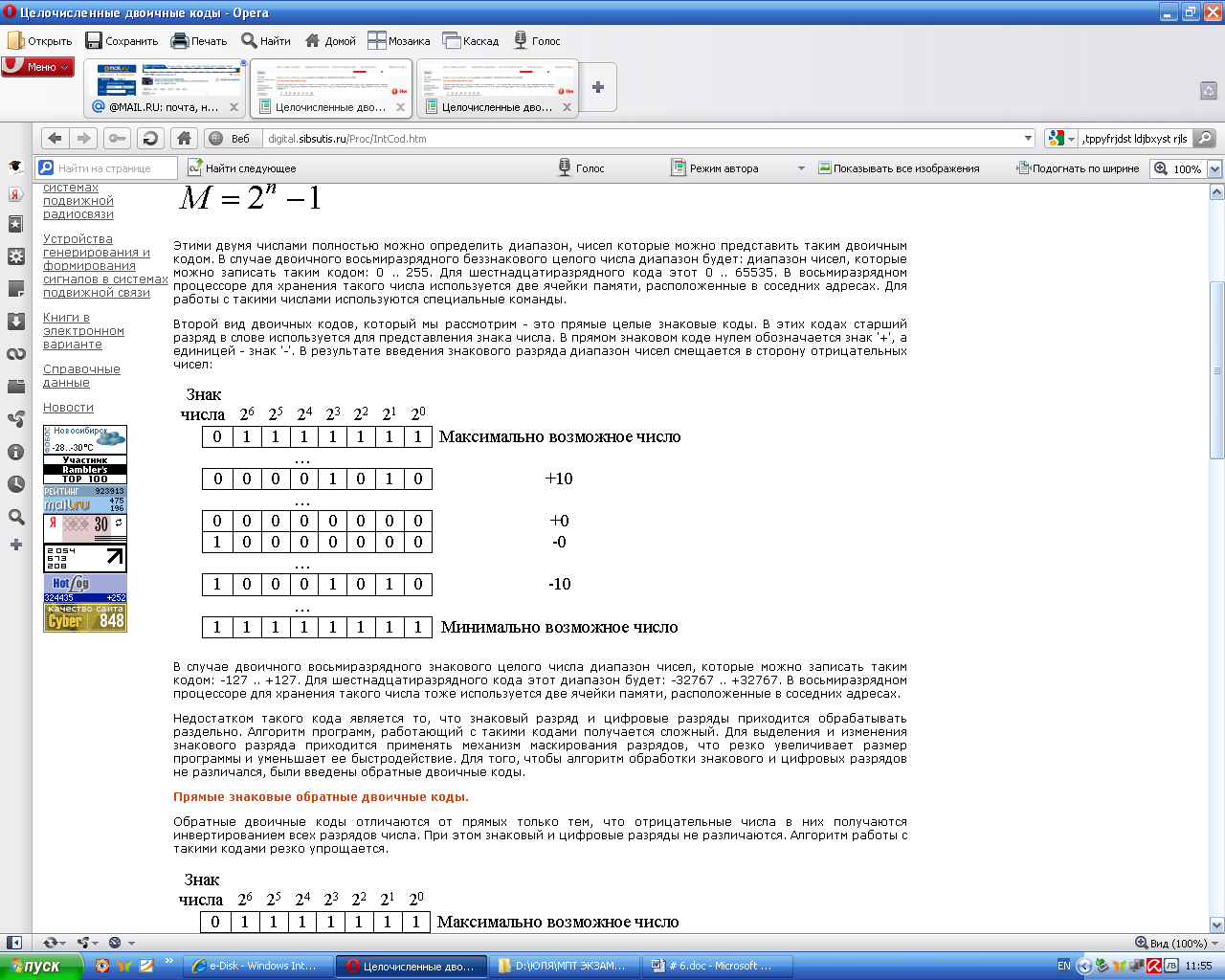Click the Новосибирск weather informer
Image resolution: width=1225 pixels, height=980 pixels.
[85, 440]
